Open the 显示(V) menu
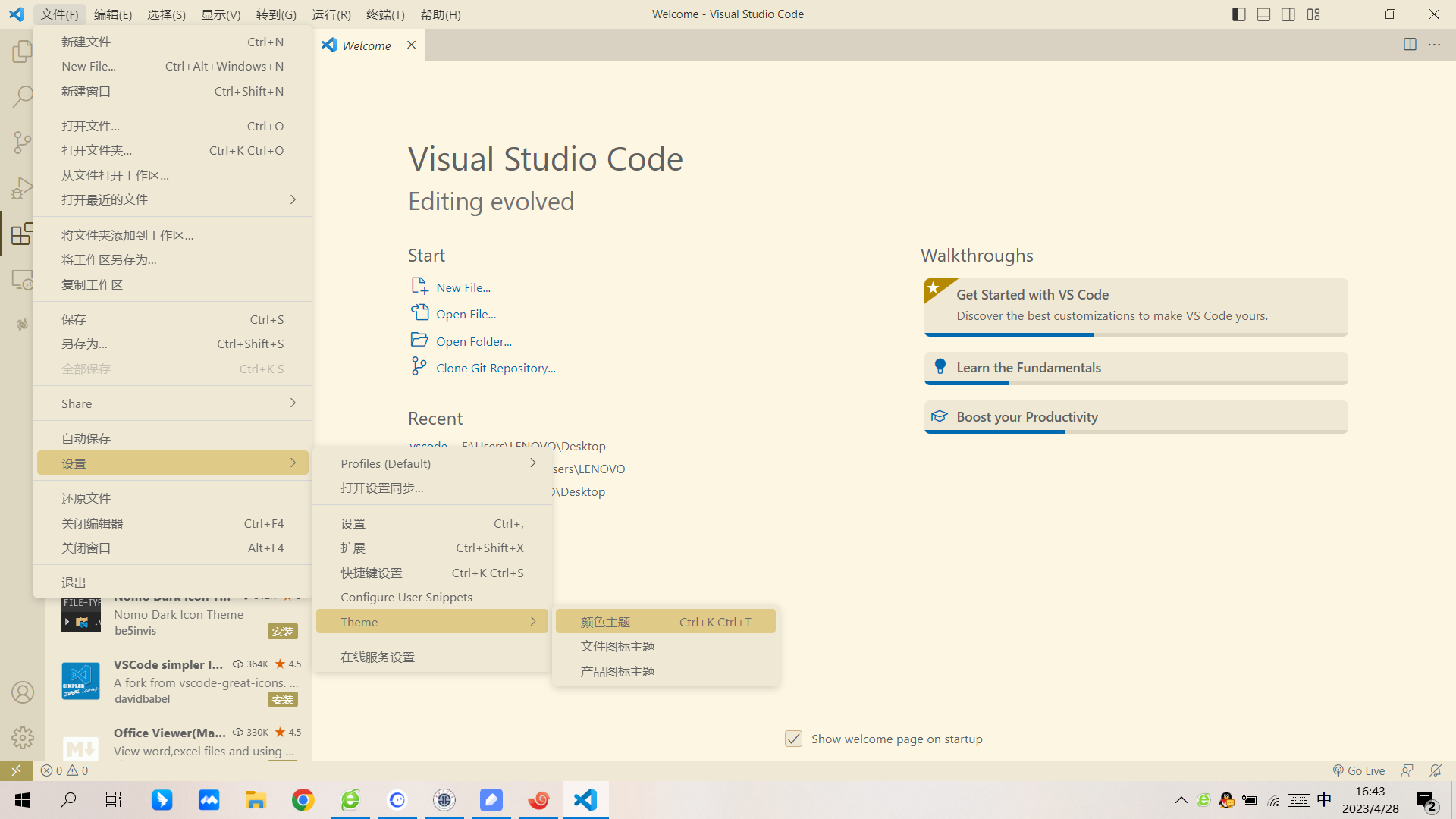The image size is (1456, 819). tap(221, 14)
